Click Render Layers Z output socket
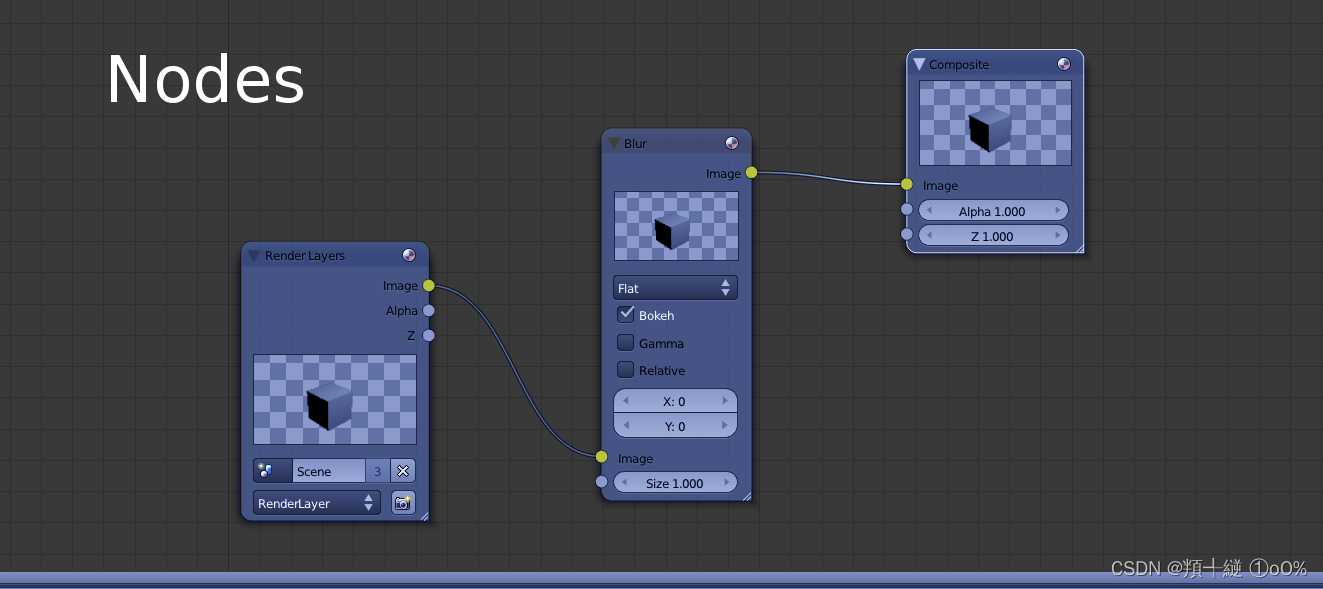This screenshot has width=1323, height=589. (429, 336)
